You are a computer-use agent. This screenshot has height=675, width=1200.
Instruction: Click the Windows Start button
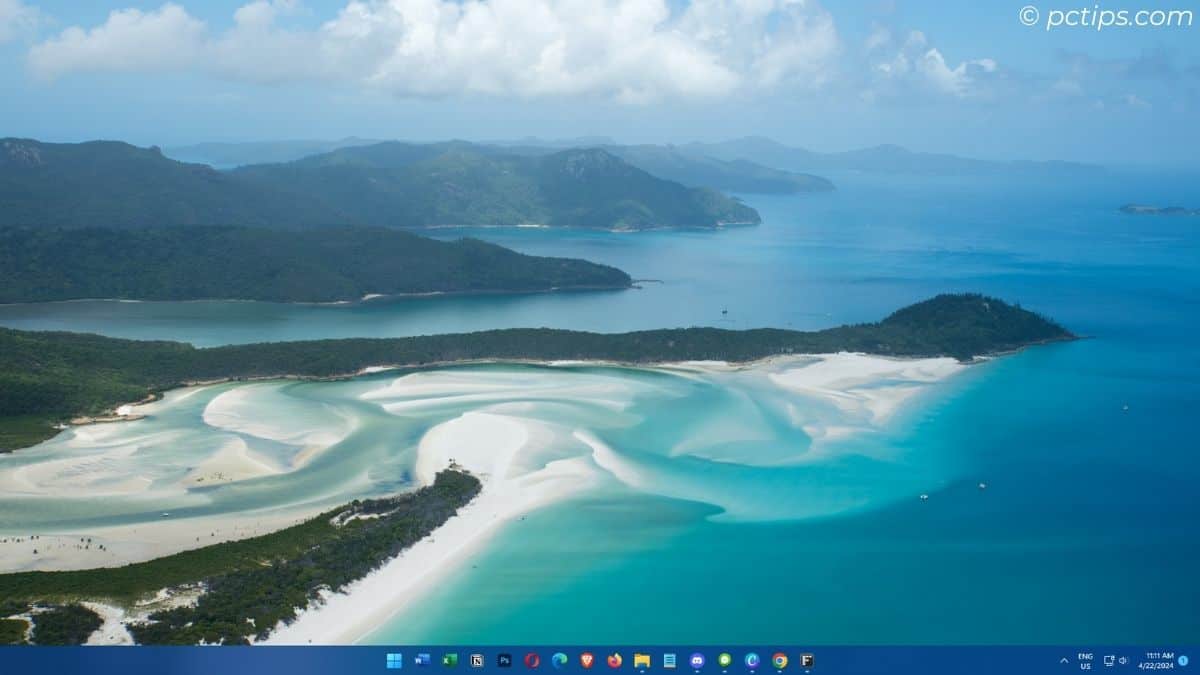(x=393, y=660)
